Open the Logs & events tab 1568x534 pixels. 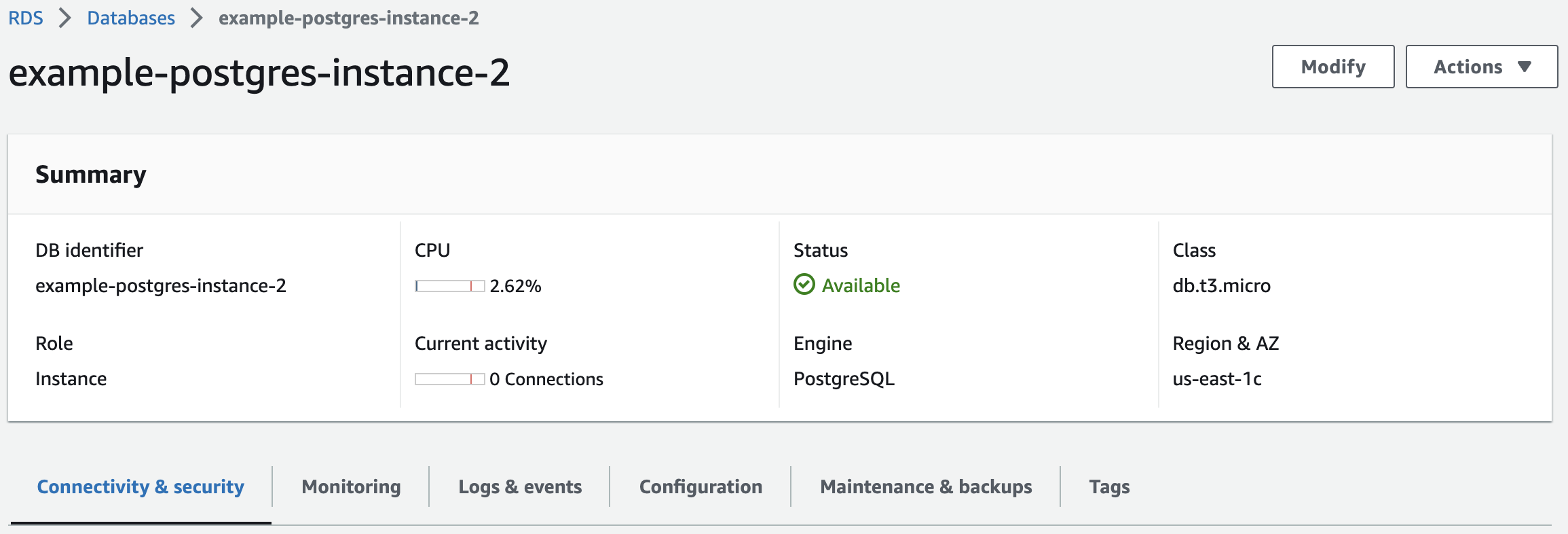[520, 486]
